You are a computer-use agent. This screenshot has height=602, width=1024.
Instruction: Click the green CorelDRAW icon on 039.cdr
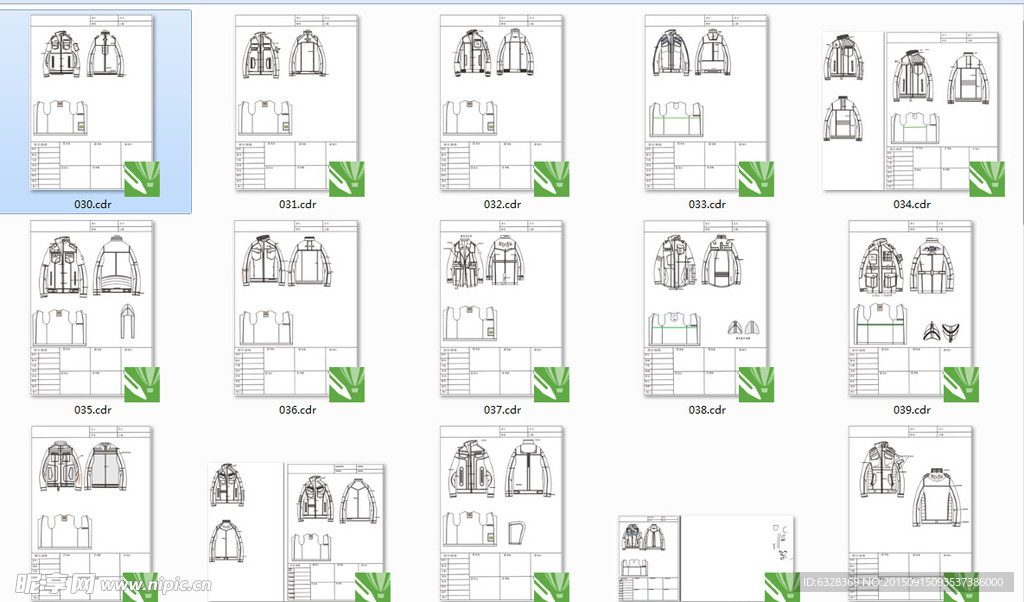[x=960, y=384]
